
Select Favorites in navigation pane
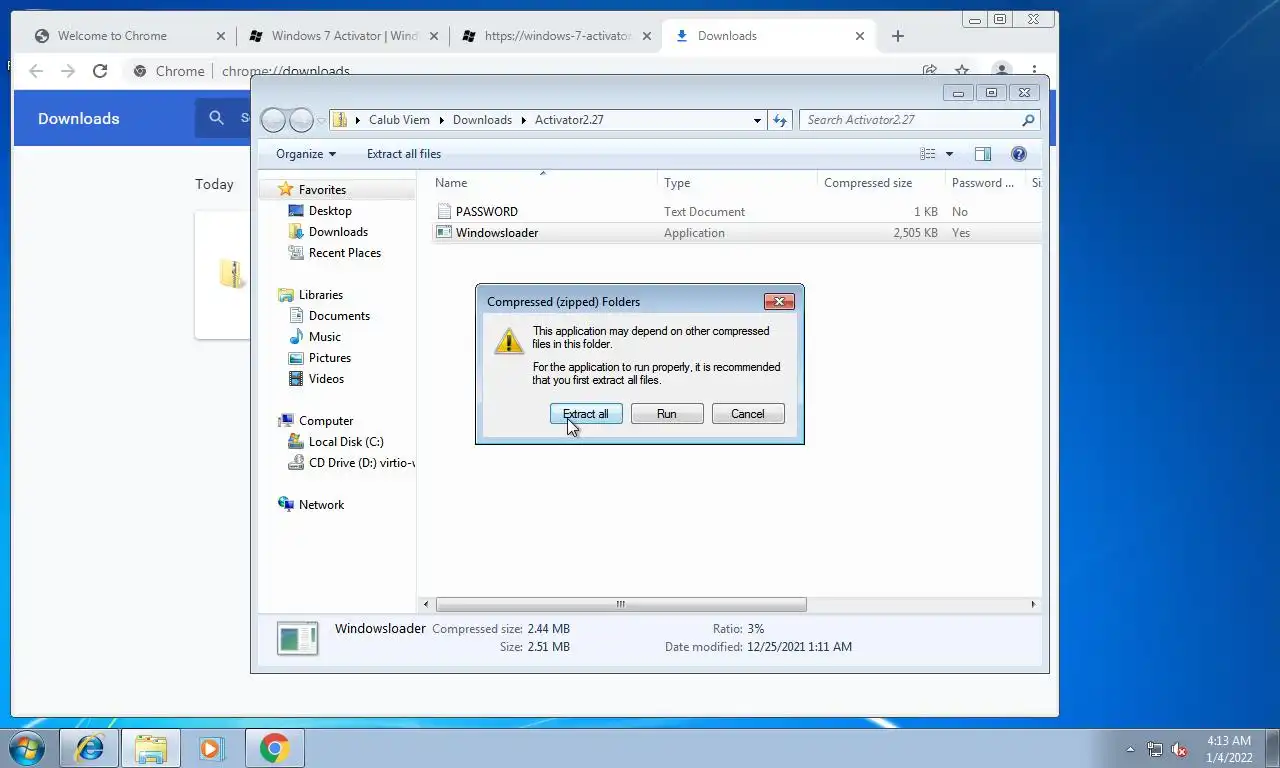322,190
